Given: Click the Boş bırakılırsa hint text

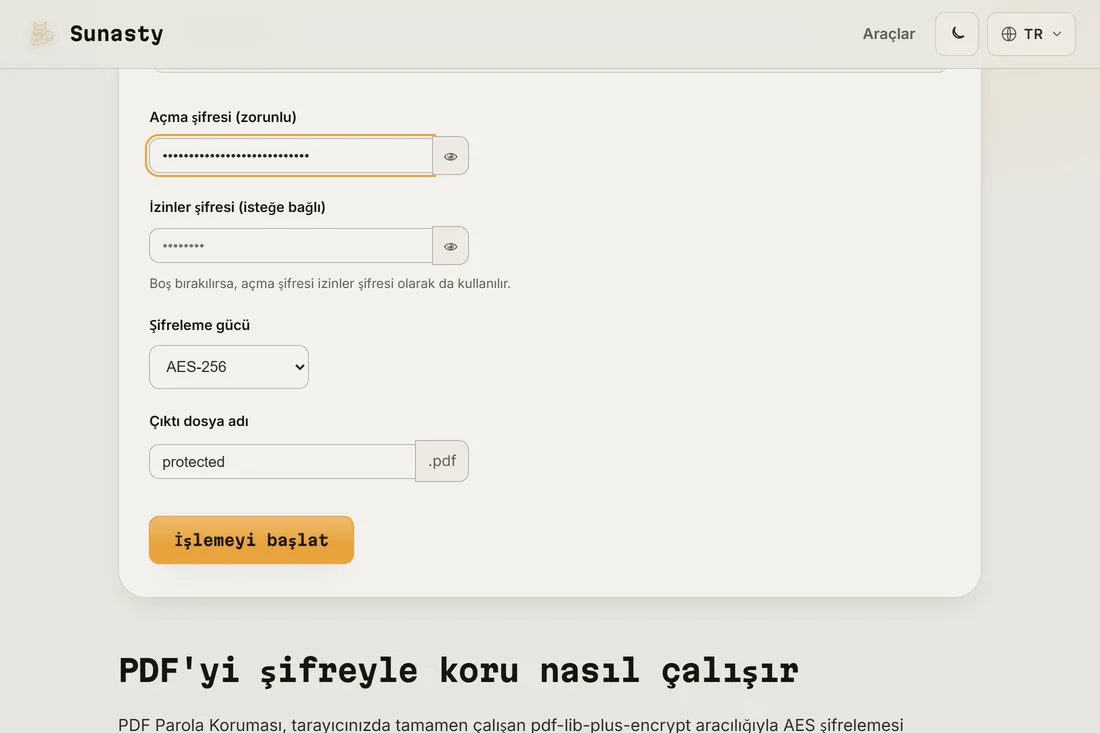Looking at the screenshot, I should pyautogui.click(x=330, y=283).
